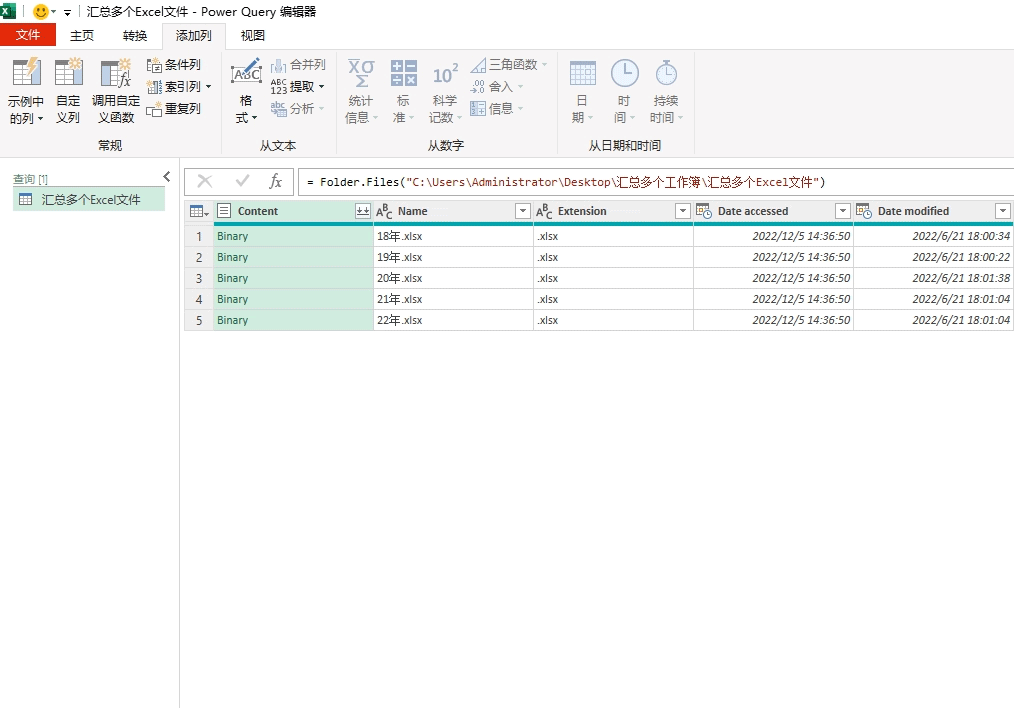Click the smiley feedback icon

point(40,12)
